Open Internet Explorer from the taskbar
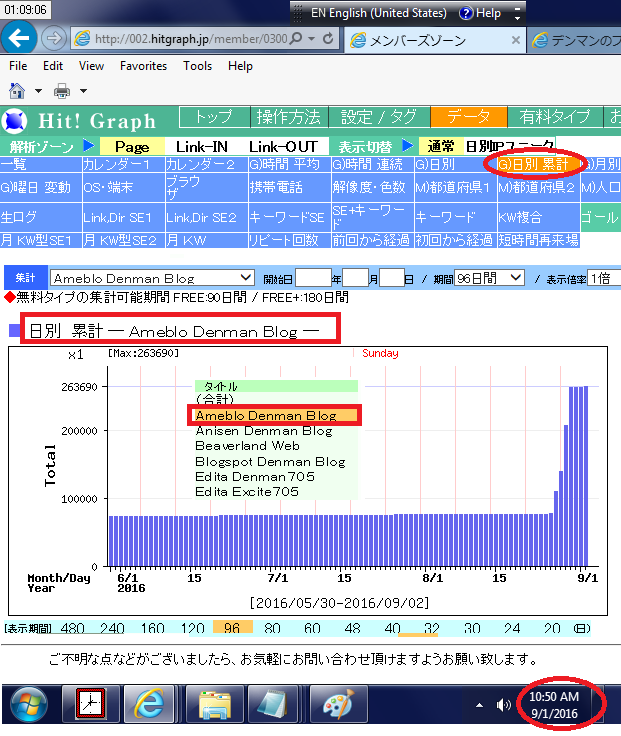The width and height of the screenshot is (621, 736). 149,704
